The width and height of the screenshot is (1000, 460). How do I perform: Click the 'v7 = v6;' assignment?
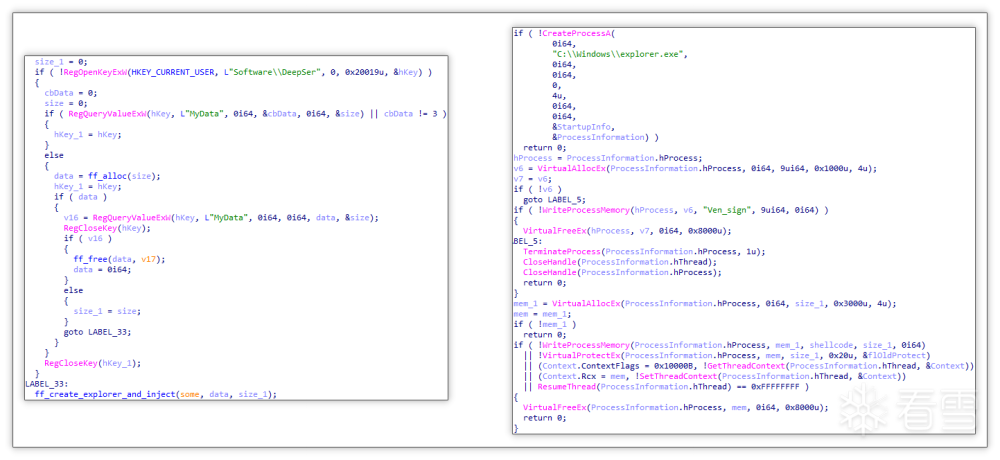533,179
